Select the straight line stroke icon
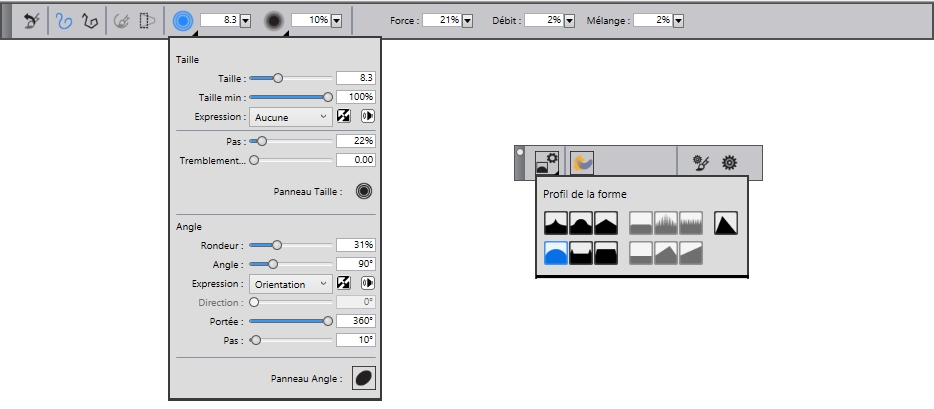This screenshot has width=934, height=409. pyautogui.click(x=89, y=20)
